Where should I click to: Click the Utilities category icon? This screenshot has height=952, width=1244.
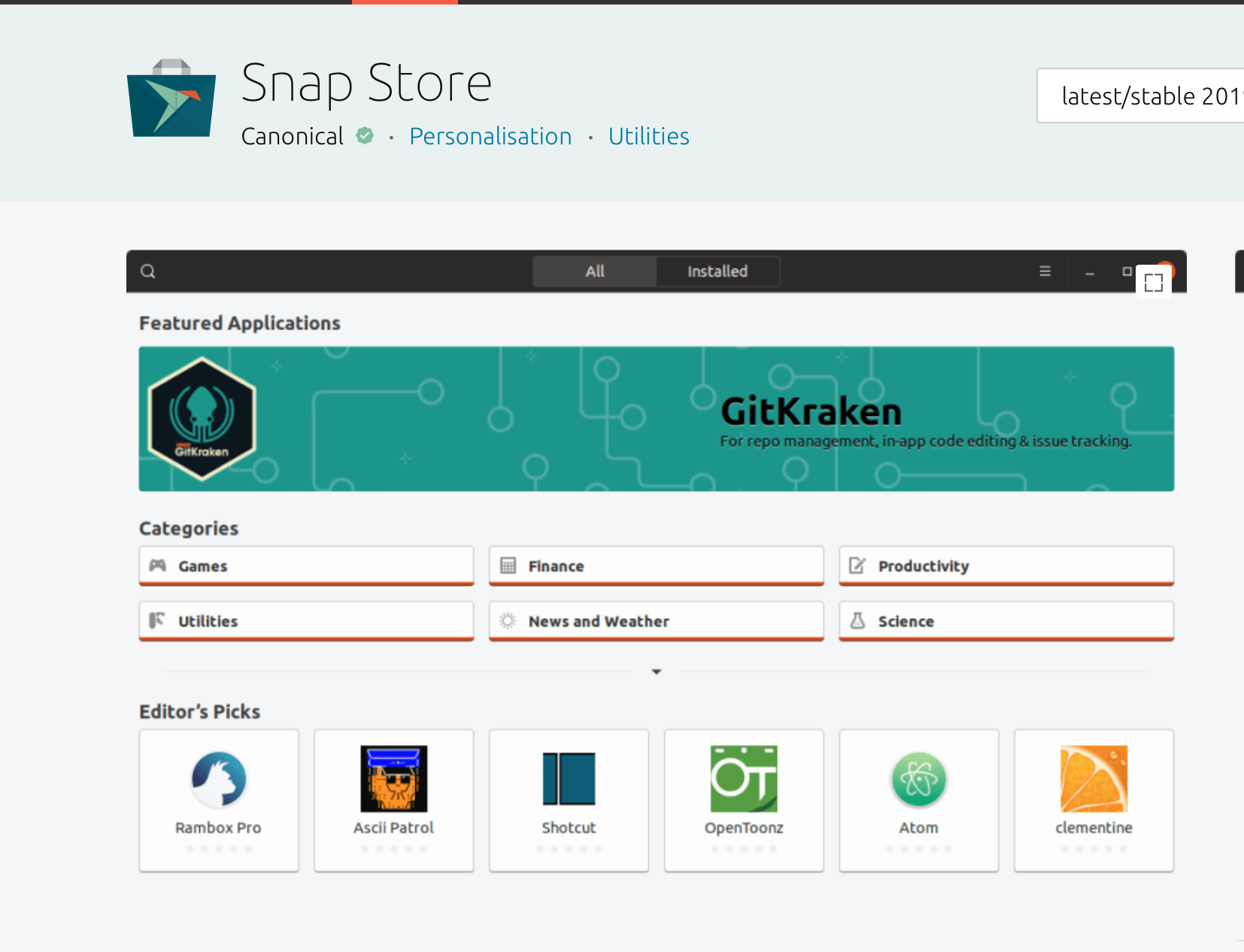pos(157,620)
